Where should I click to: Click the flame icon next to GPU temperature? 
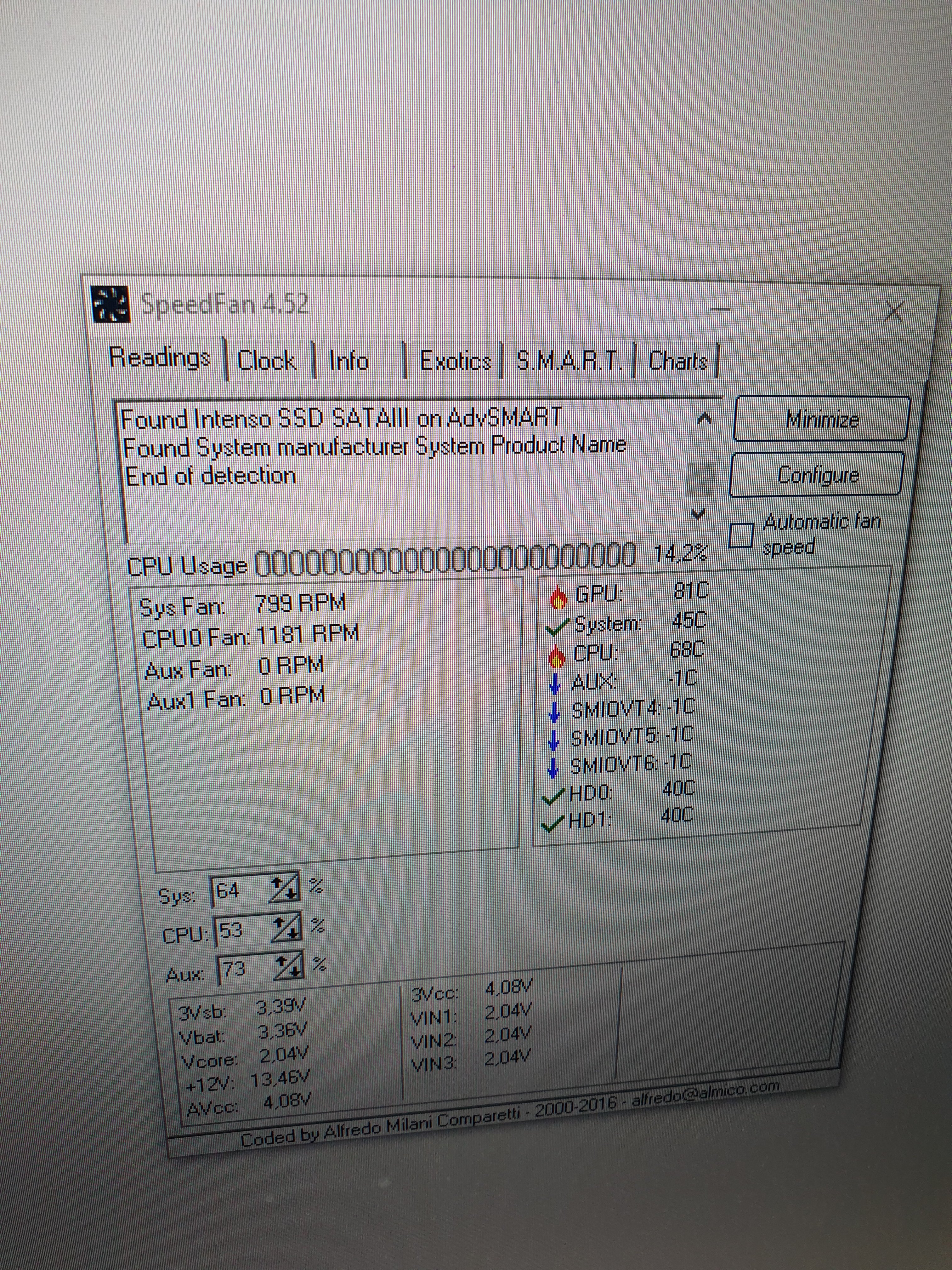[x=558, y=598]
